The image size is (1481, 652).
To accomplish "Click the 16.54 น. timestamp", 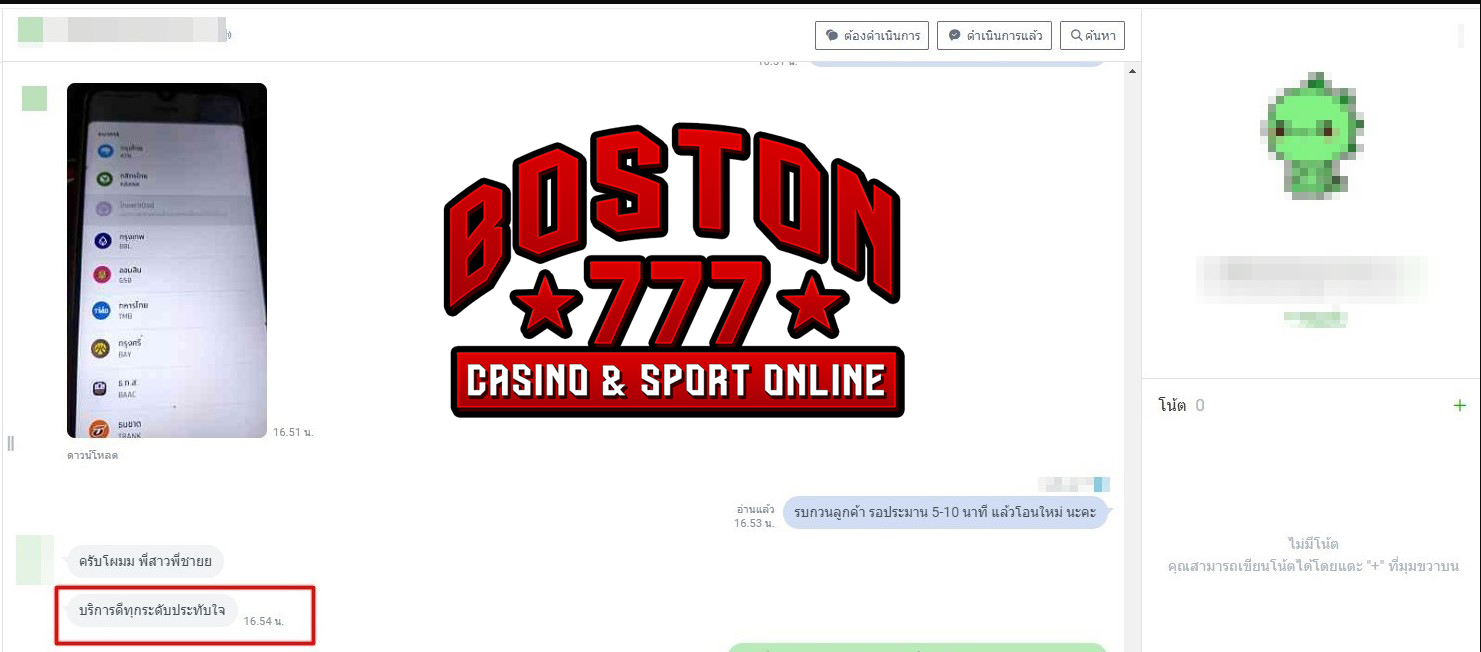I will point(264,621).
